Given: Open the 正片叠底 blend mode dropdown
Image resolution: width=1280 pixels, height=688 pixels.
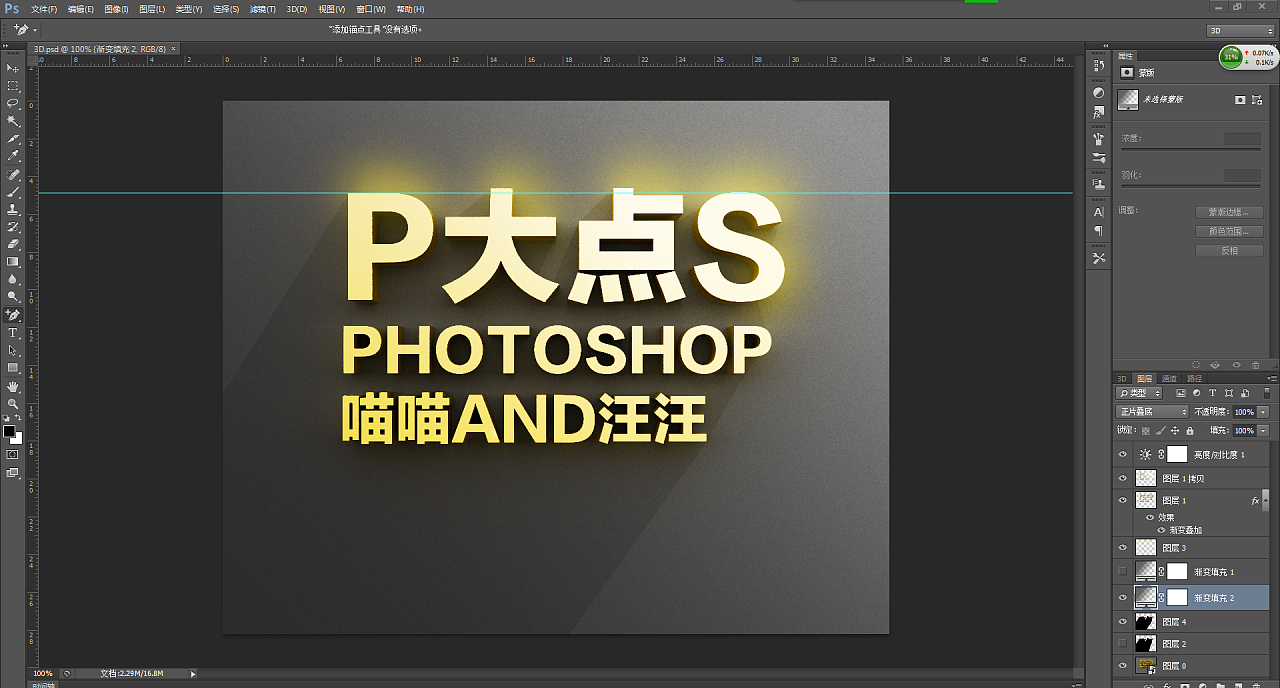Looking at the screenshot, I should tap(1152, 411).
